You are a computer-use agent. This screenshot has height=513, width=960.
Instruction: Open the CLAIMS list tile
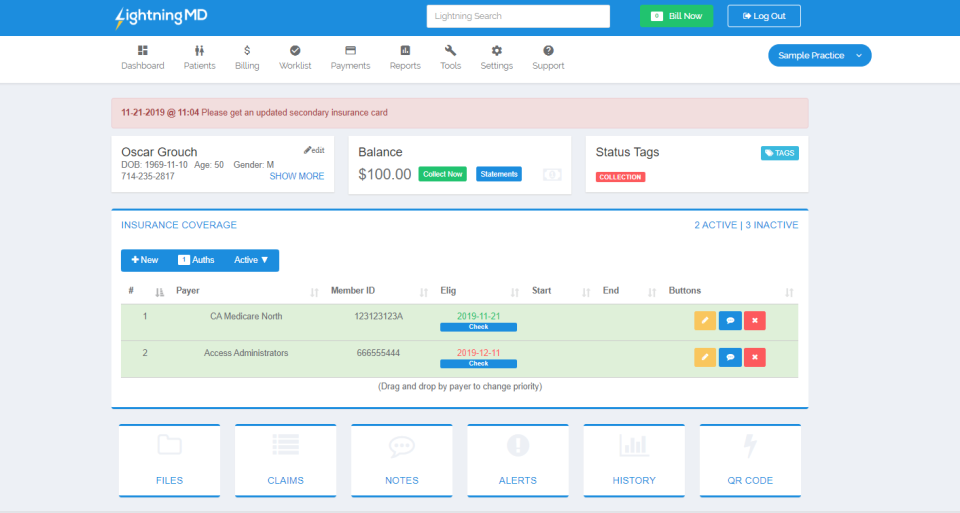(285, 460)
